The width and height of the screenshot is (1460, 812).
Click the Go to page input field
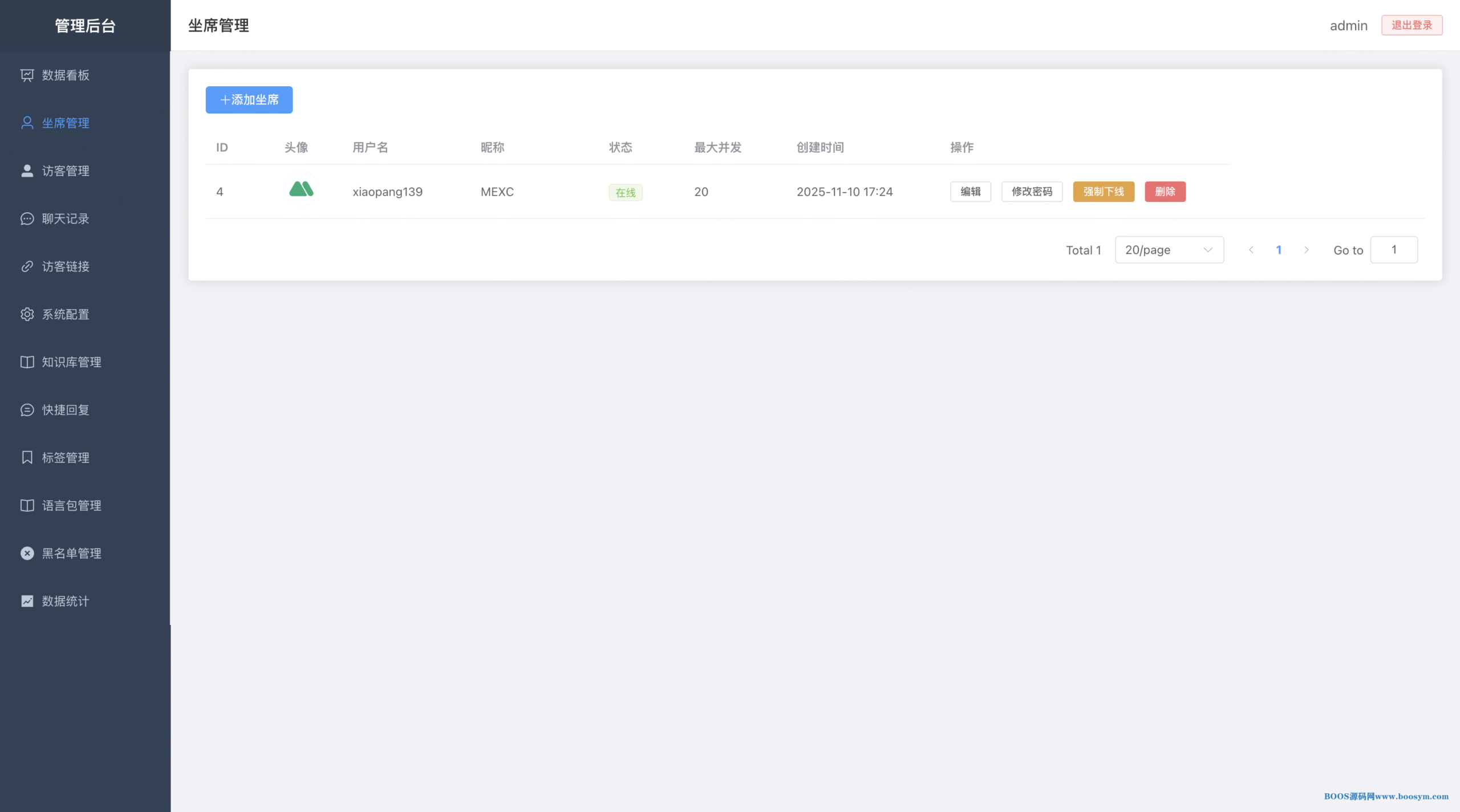point(1393,250)
